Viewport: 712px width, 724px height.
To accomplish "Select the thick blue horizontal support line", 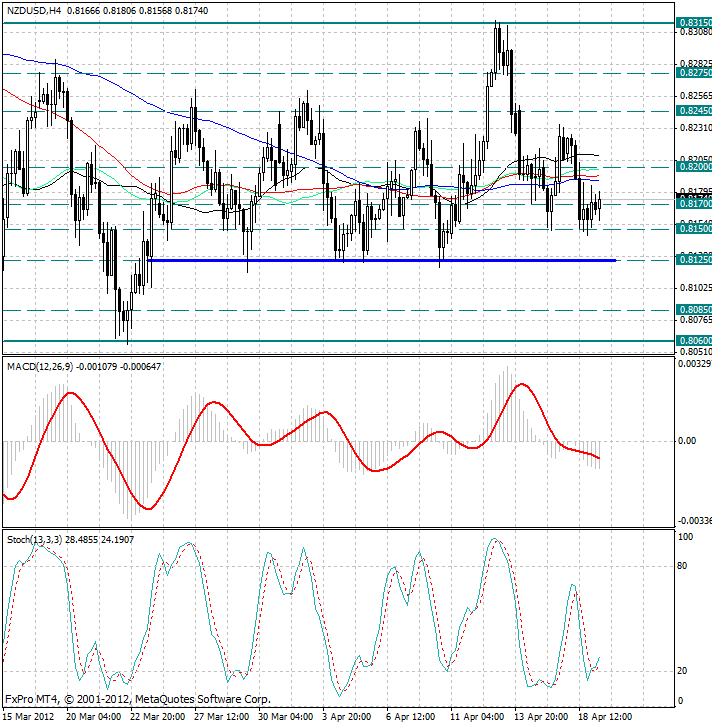I will tap(380, 260).
